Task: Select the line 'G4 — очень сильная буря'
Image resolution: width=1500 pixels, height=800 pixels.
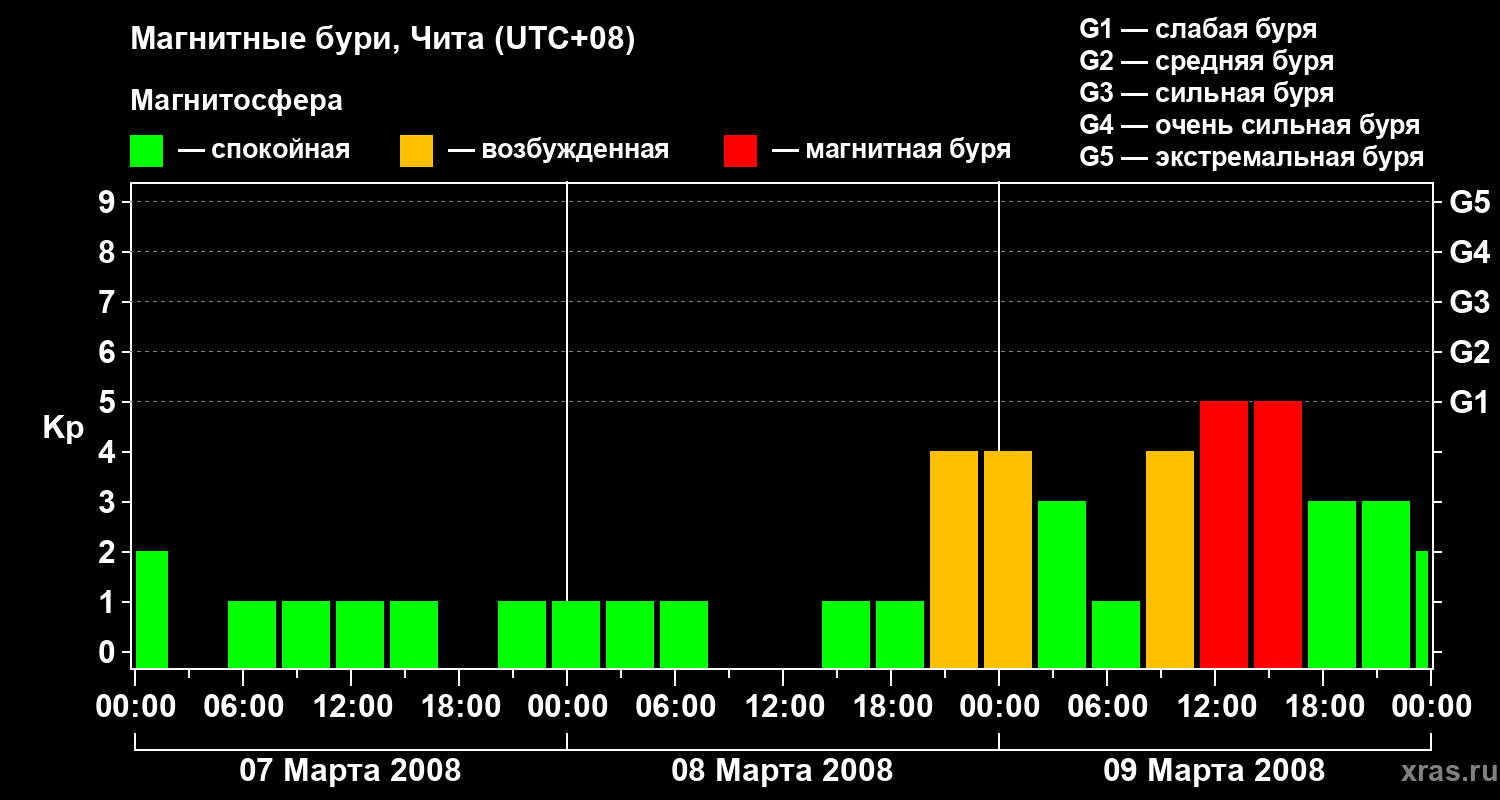Action: click(x=1250, y=125)
